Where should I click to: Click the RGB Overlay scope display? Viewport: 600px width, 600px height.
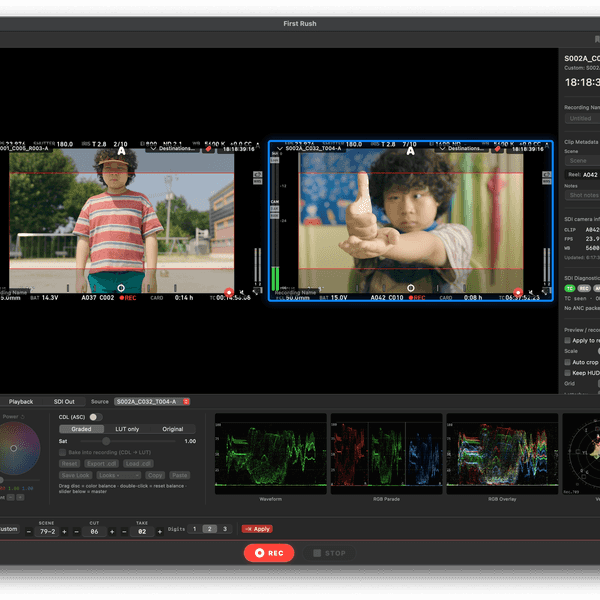click(502, 453)
